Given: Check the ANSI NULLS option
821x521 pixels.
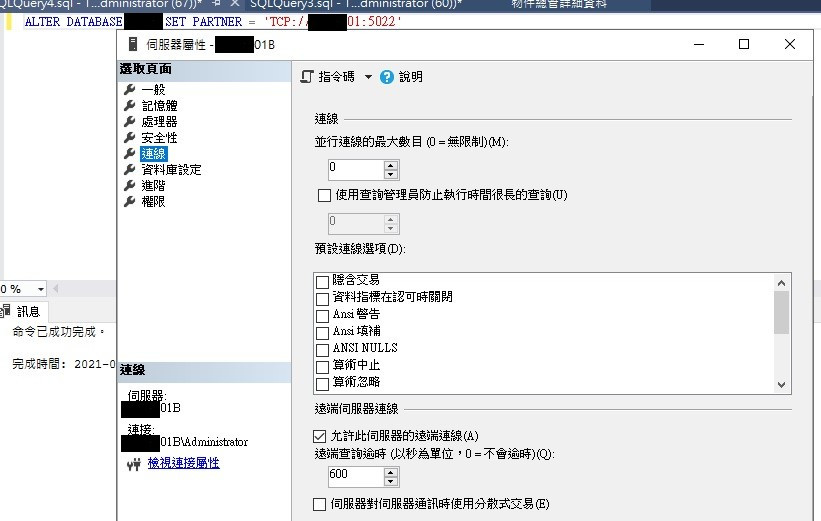Looking at the screenshot, I should (323, 350).
